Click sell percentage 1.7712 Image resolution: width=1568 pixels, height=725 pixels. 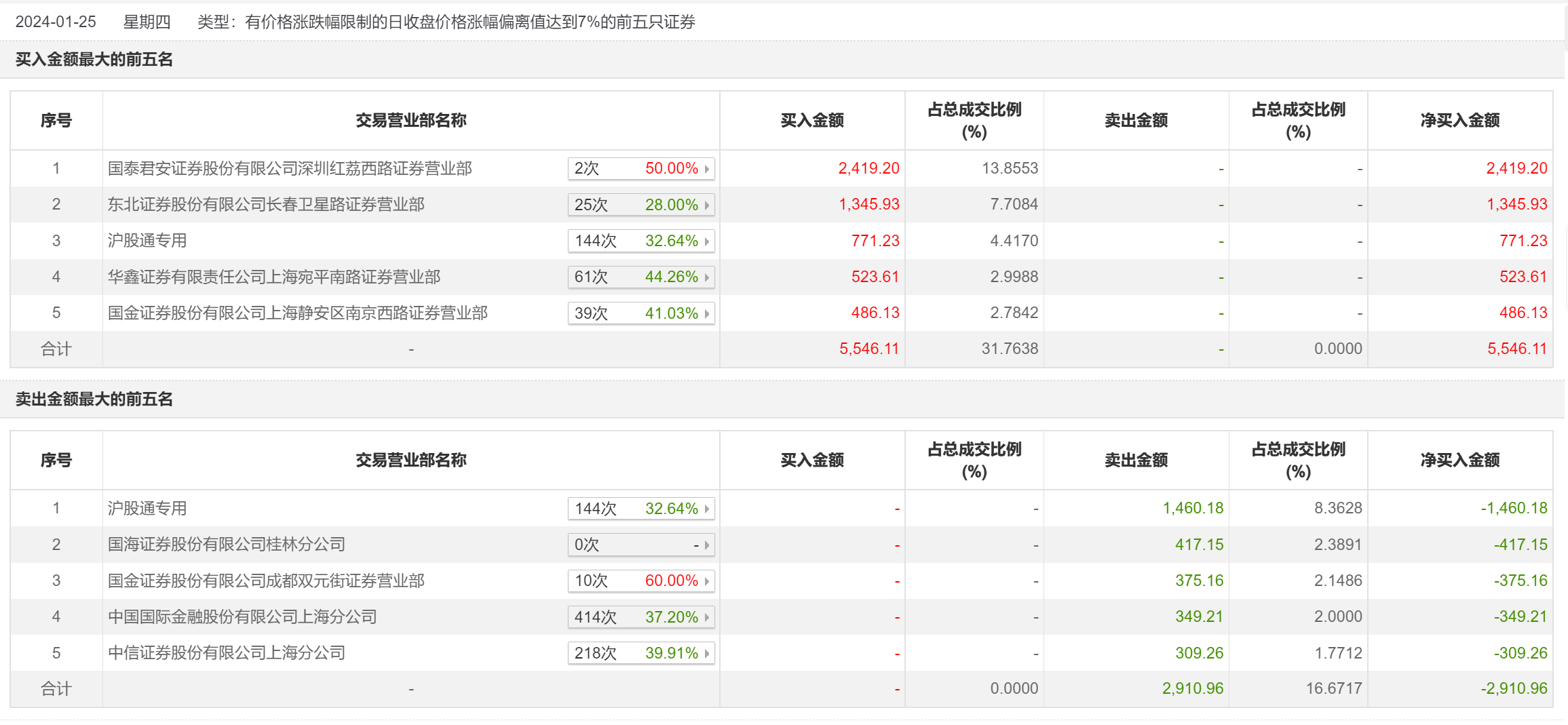(1338, 653)
